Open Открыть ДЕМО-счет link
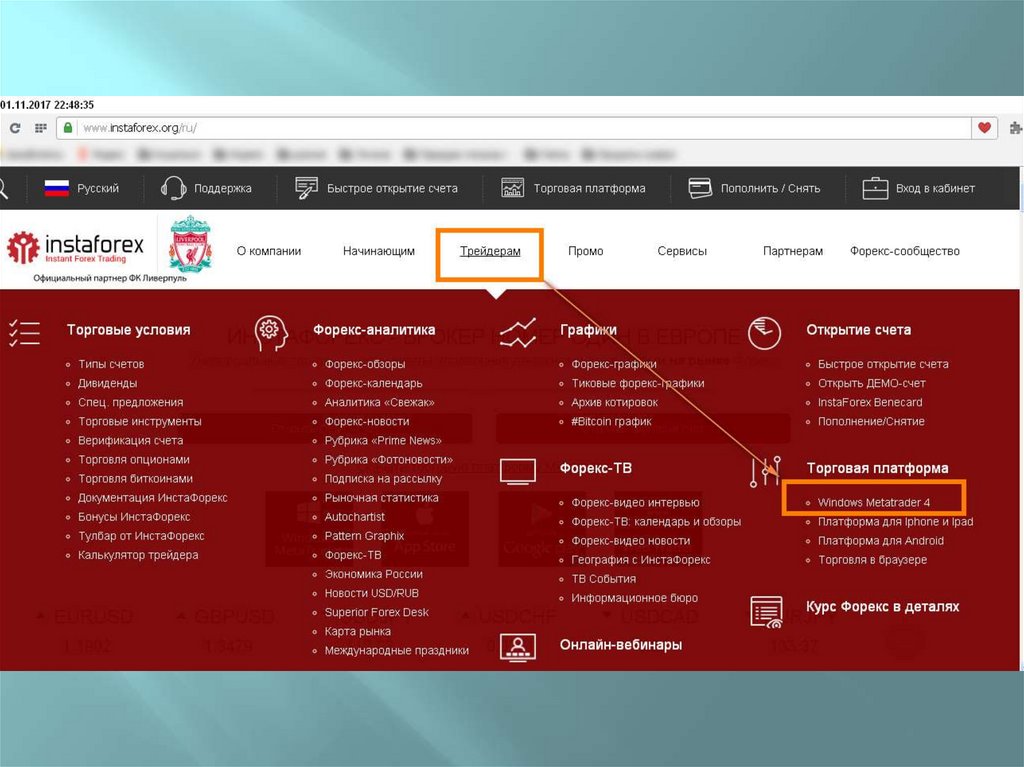Viewport: 1024px width, 767px height. (872, 383)
